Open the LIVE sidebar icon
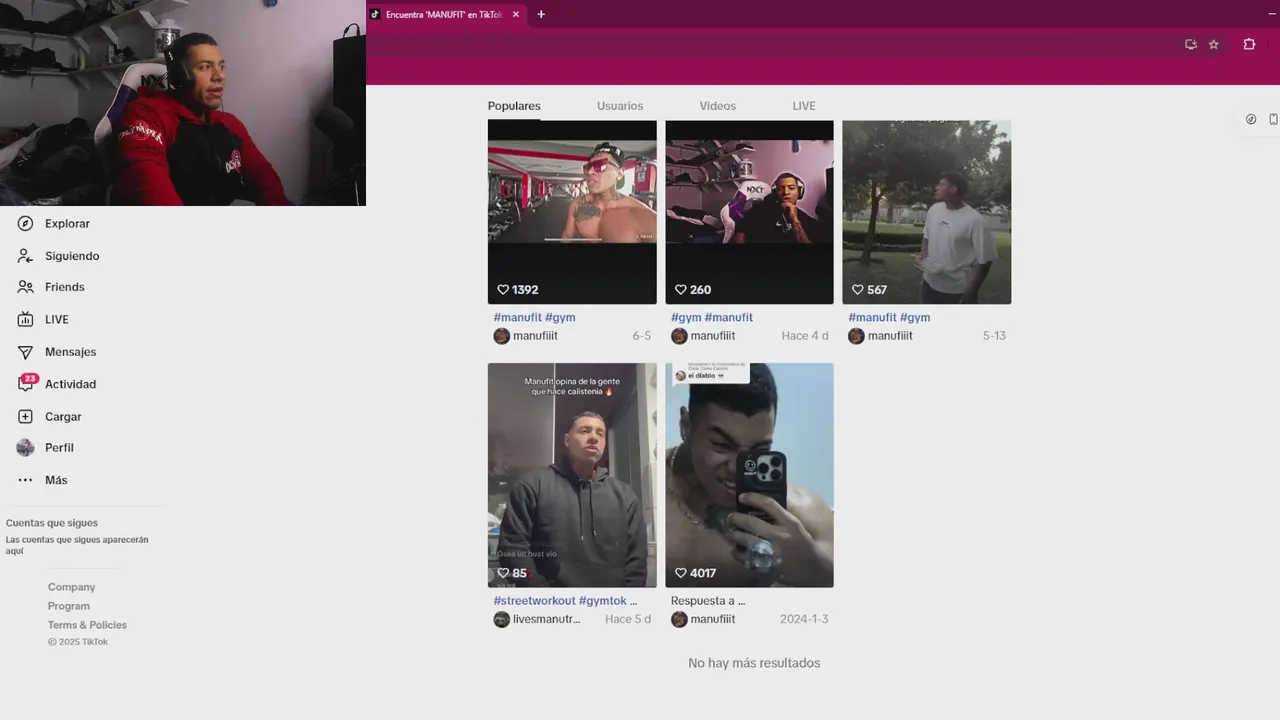The height and width of the screenshot is (720, 1280). click(25, 319)
